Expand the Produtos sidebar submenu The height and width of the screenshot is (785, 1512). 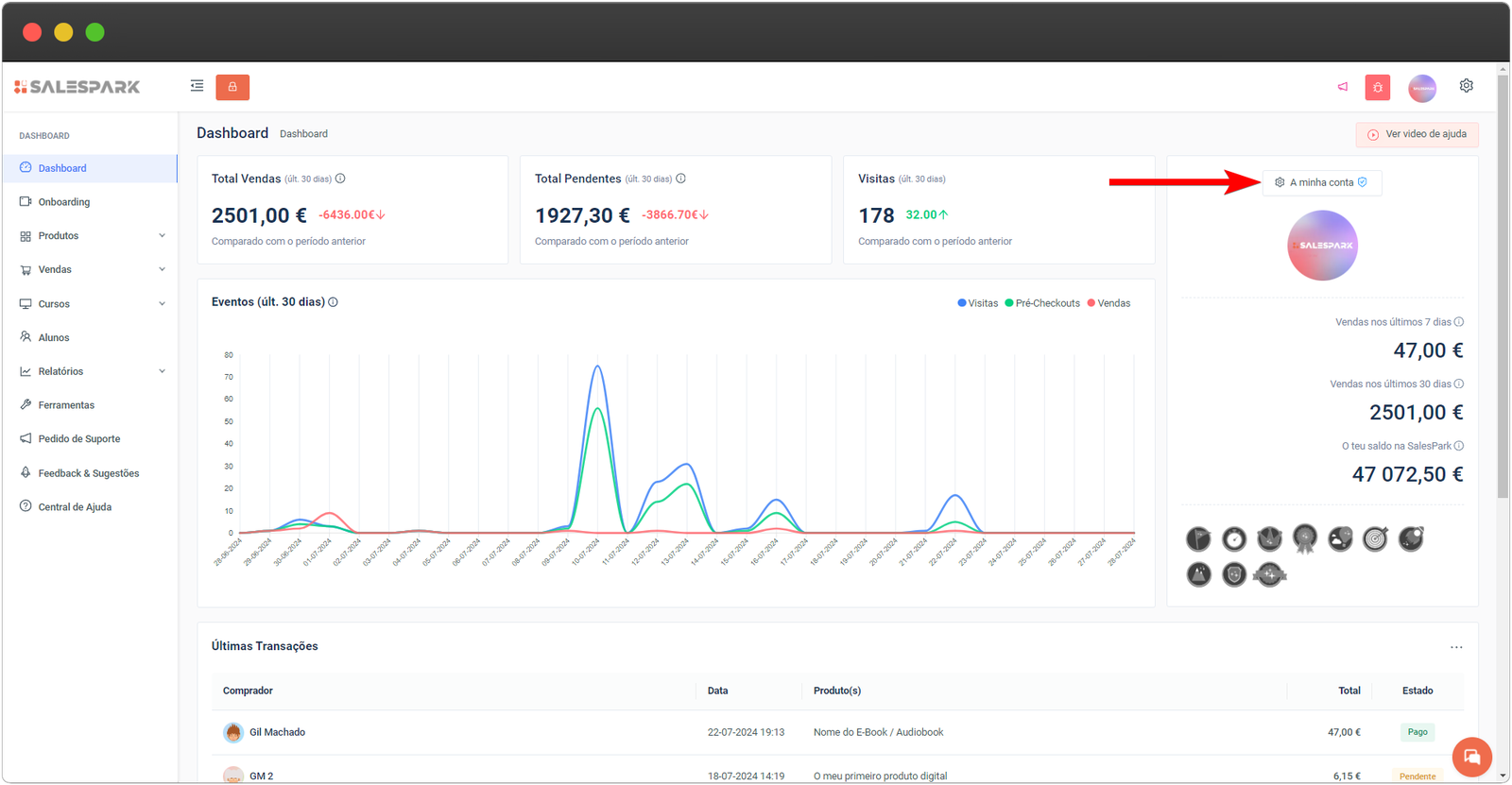[x=92, y=236]
